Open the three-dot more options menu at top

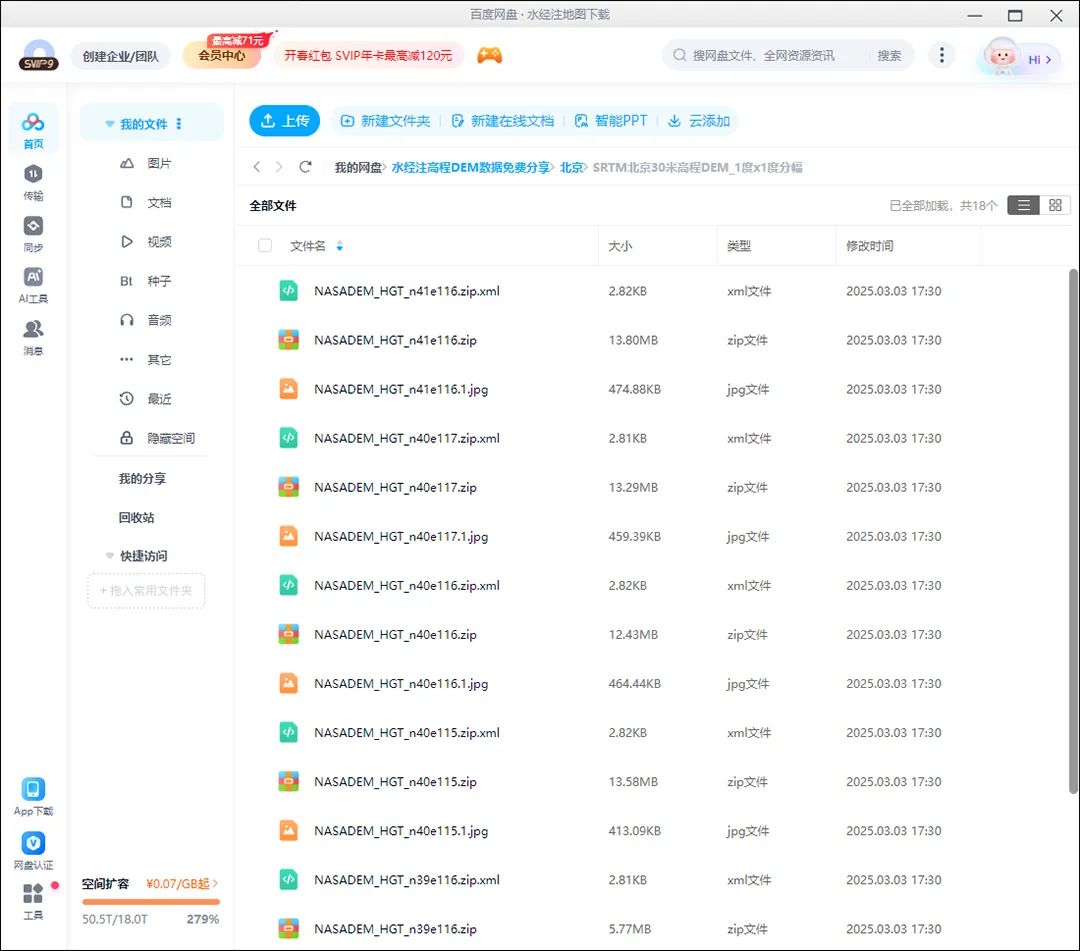click(x=942, y=55)
